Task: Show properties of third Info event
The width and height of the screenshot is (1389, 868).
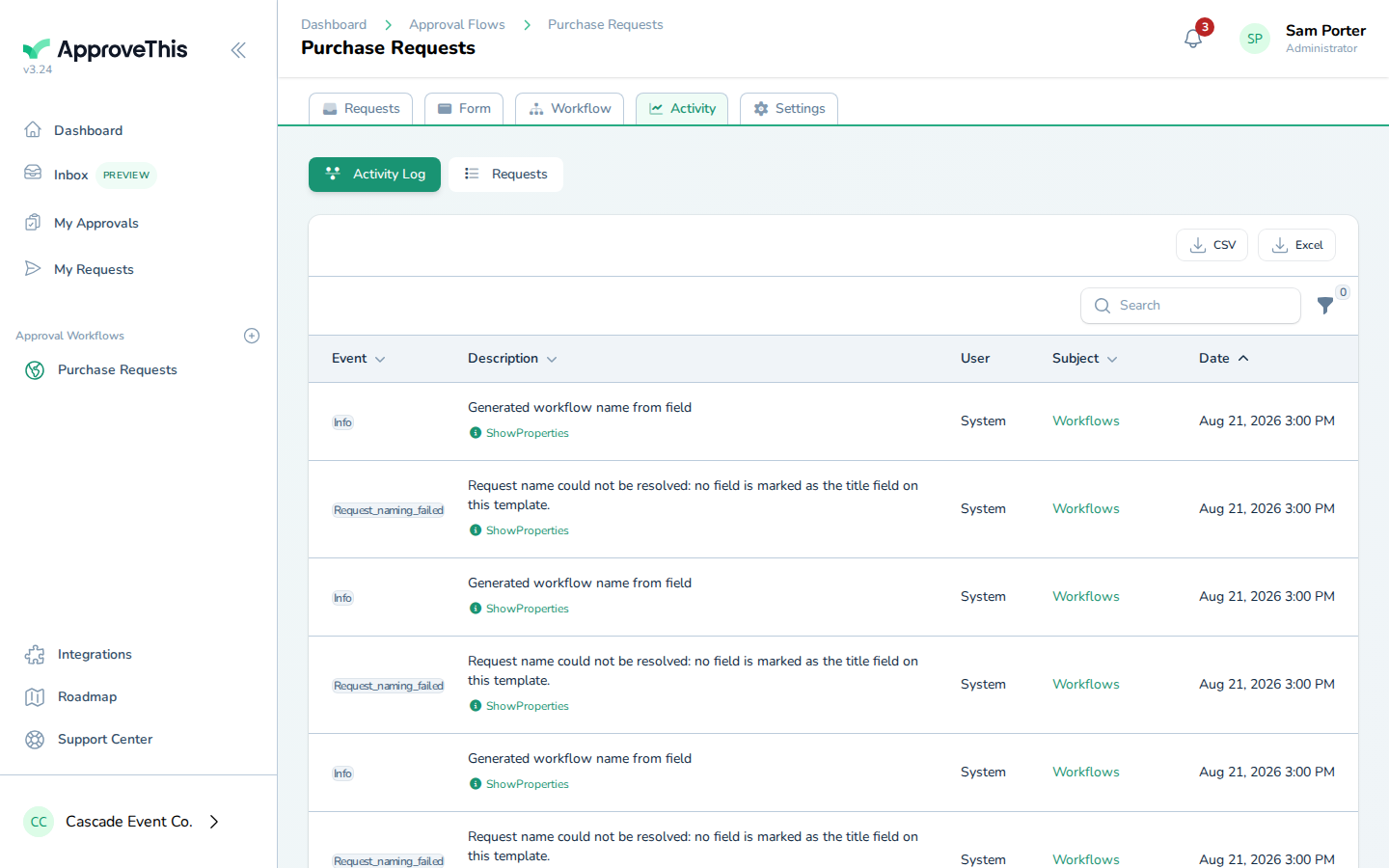Action: 519,784
